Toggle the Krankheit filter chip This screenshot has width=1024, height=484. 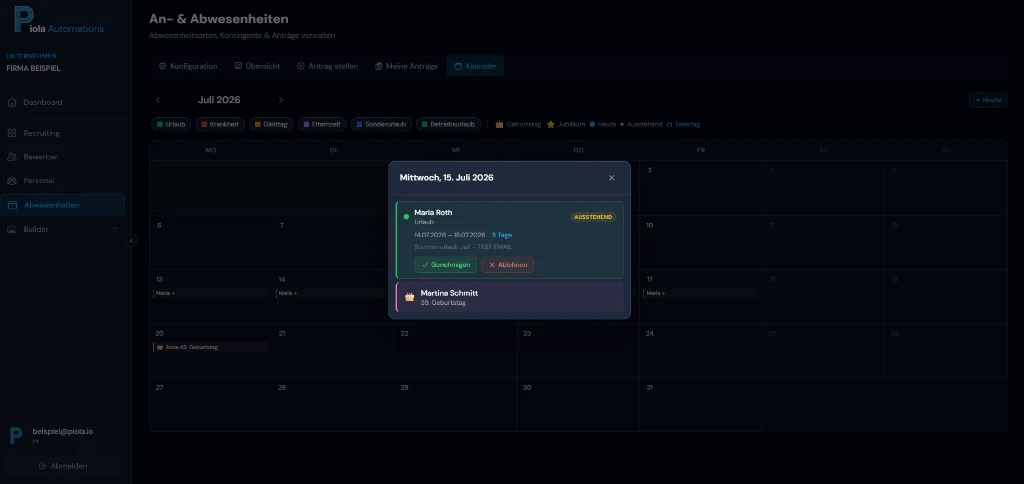(x=220, y=124)
